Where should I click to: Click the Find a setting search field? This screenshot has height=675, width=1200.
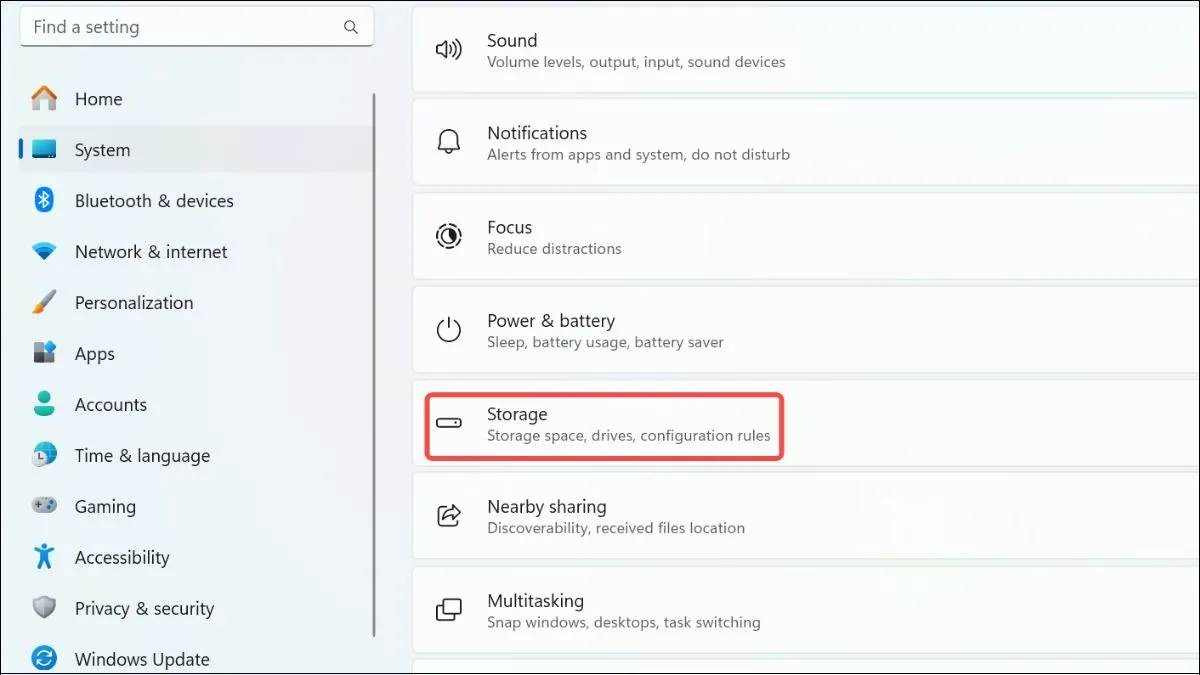pos(180,26)
